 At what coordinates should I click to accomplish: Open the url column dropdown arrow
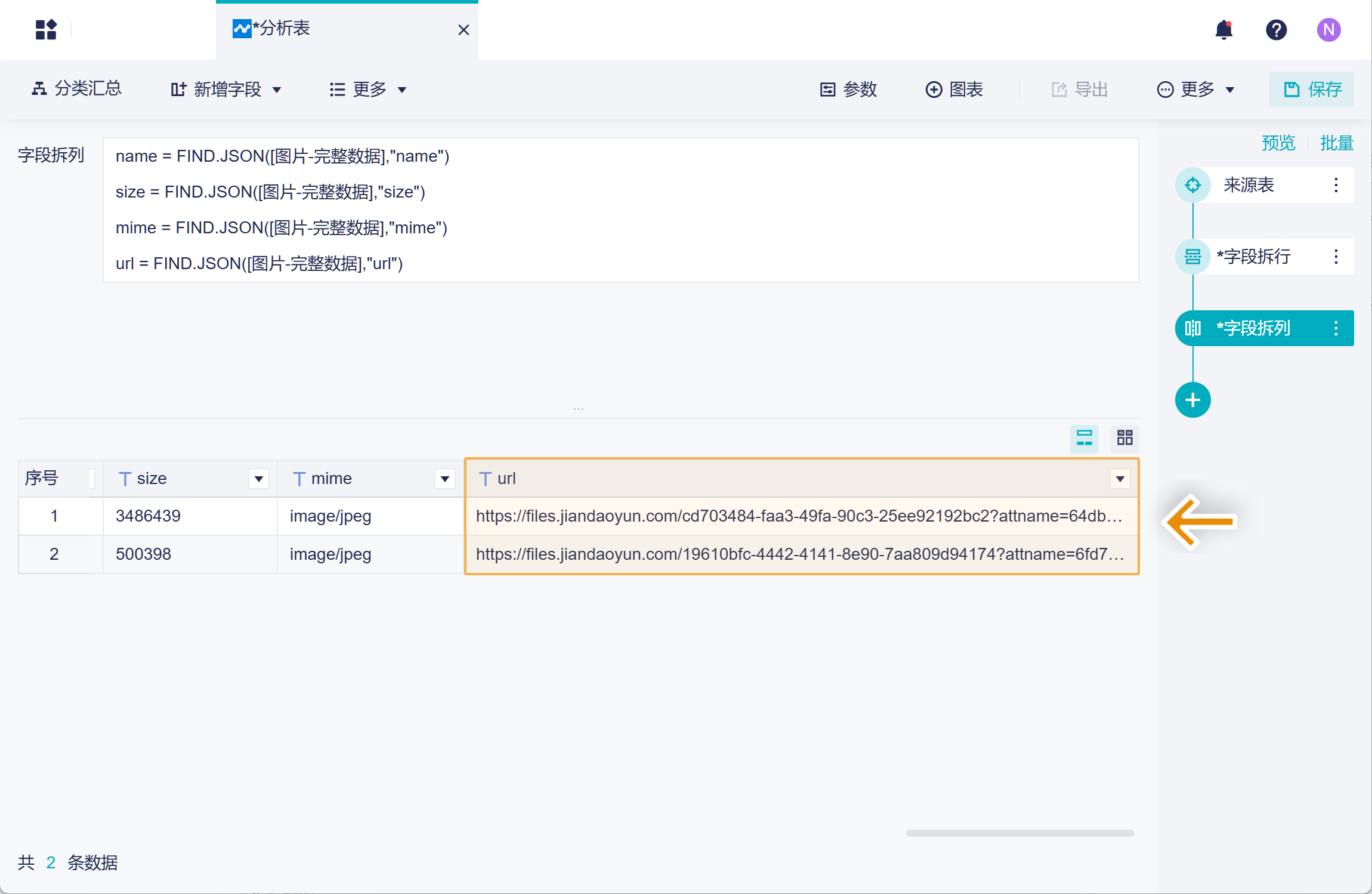[1120, 479]
